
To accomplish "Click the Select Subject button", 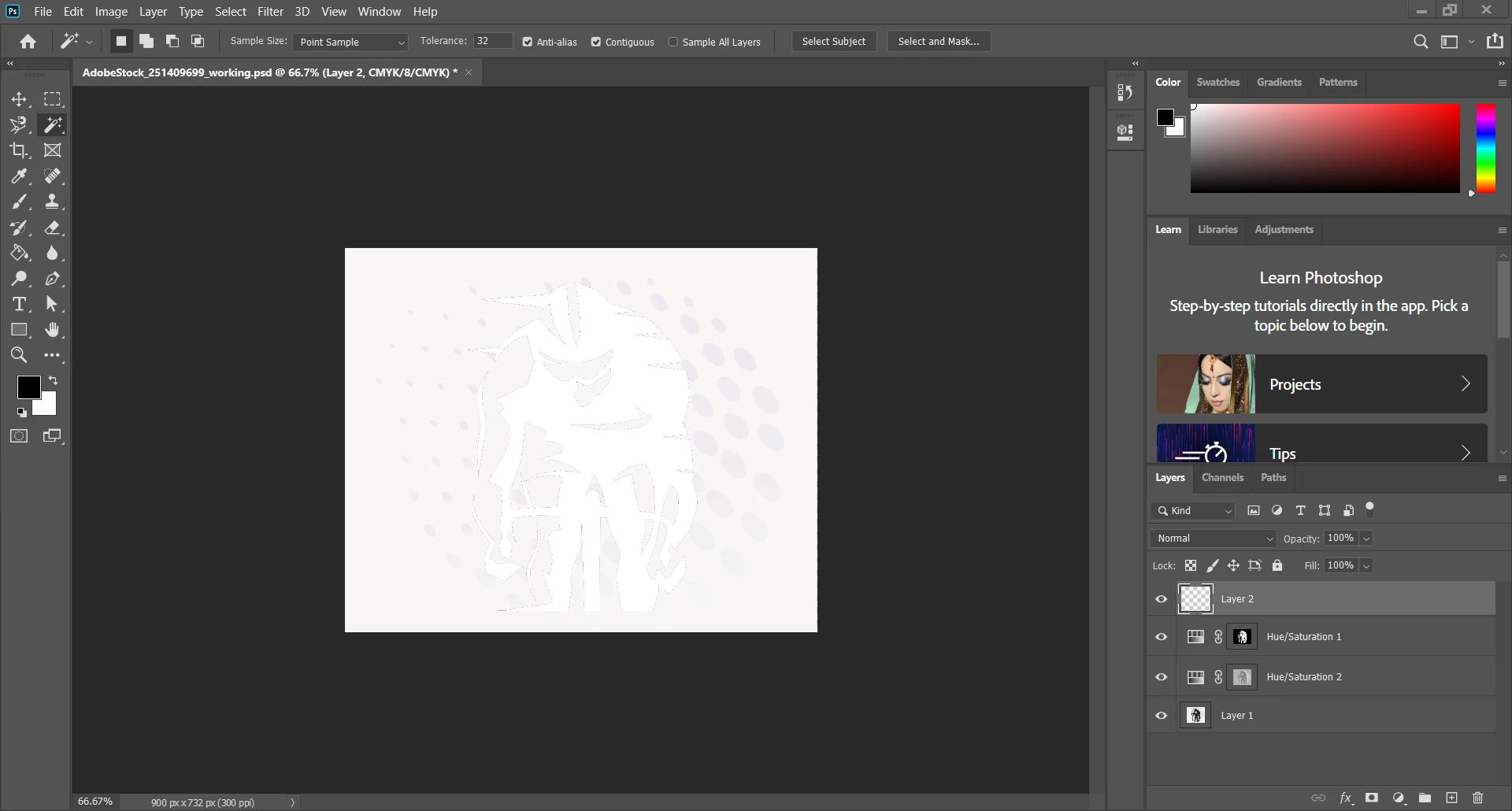I will click(833, 42).
